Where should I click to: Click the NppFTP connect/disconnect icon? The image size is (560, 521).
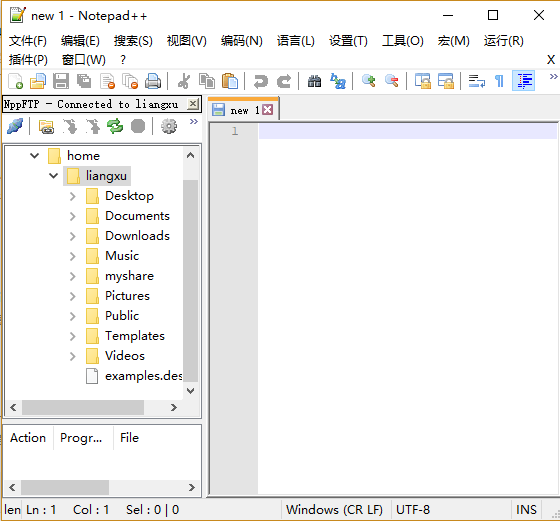(x=15, y=126)
